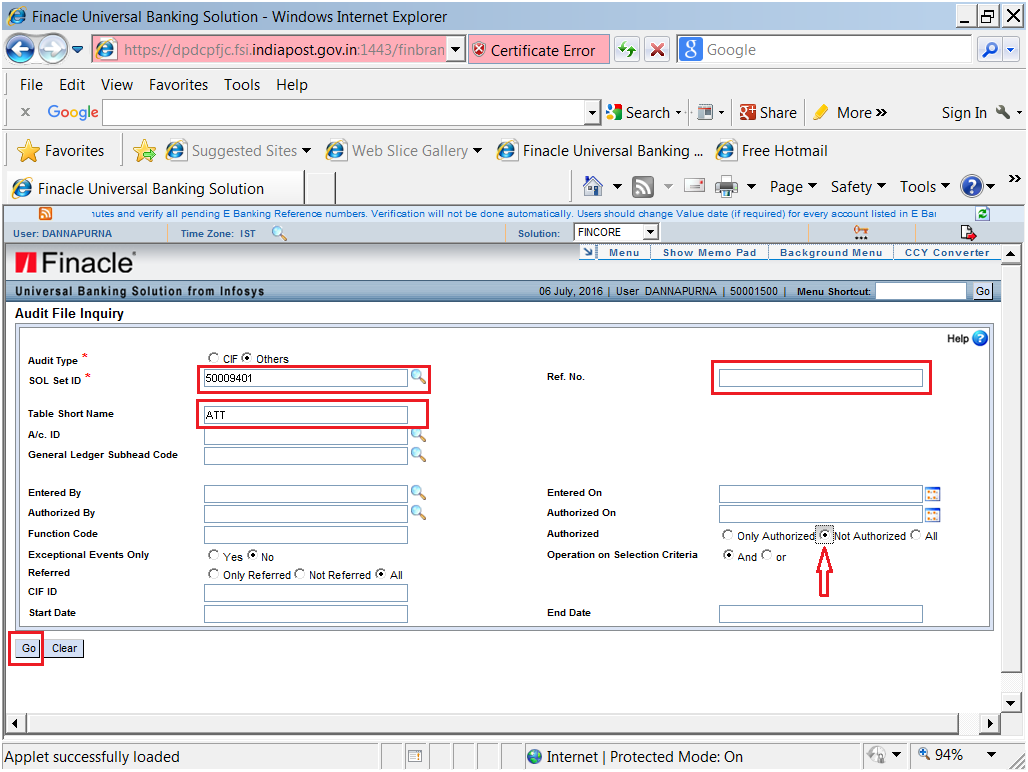The image size is (1028, 772).
Task: Click the SOL Set ID lookup magnifier icon
Action: pos(419,378)
